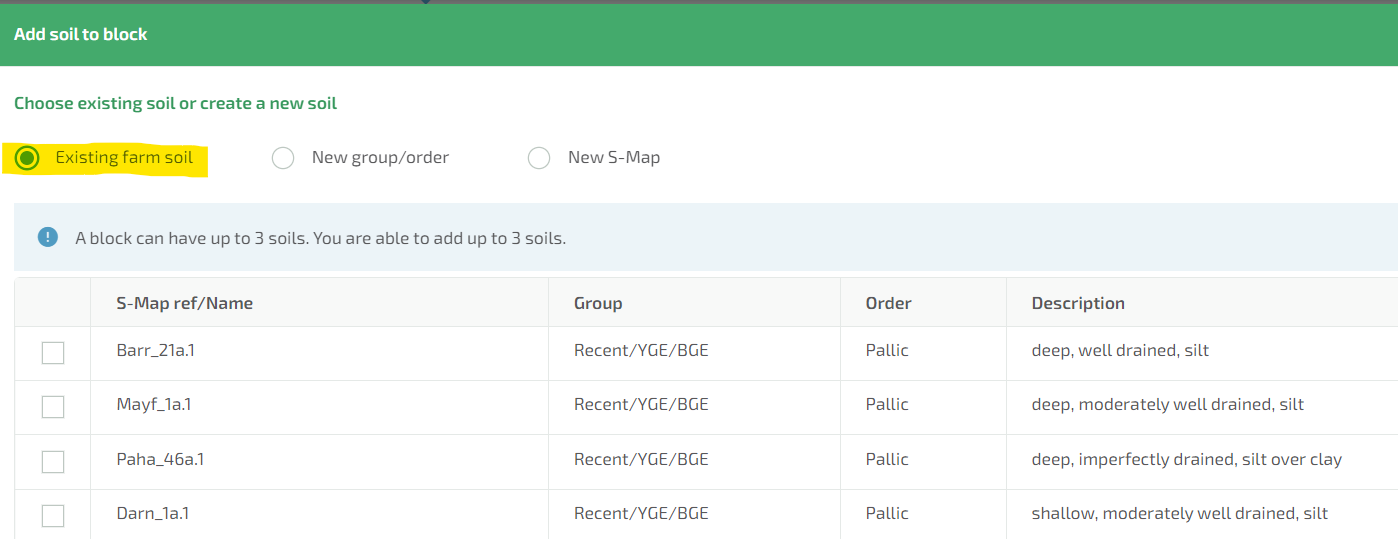Choose the New group/order option
Viewport: 1398px width, 539px height.
coord(283,158)
